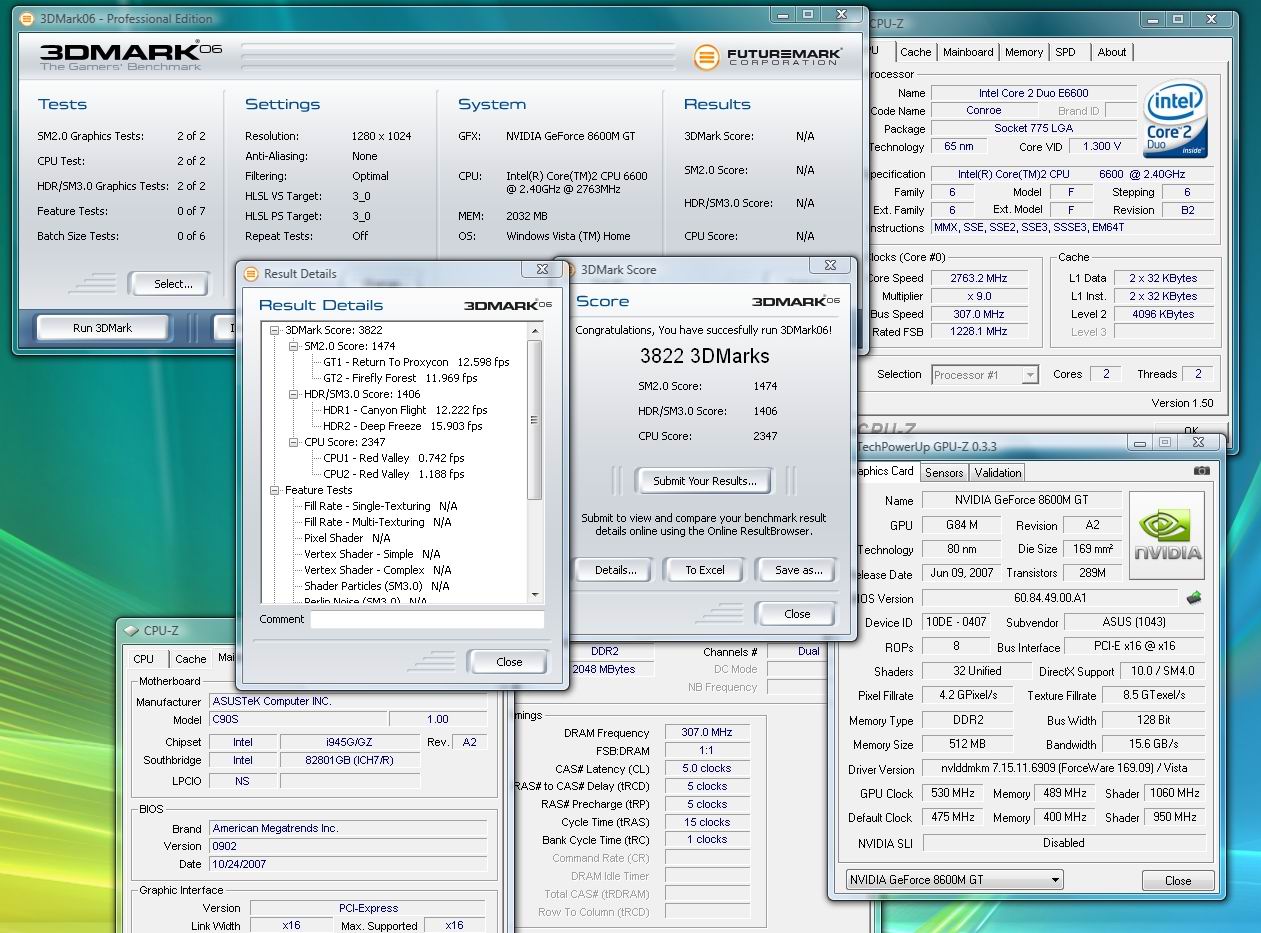Open the About tab in CPU-Z

point(1112,52)
